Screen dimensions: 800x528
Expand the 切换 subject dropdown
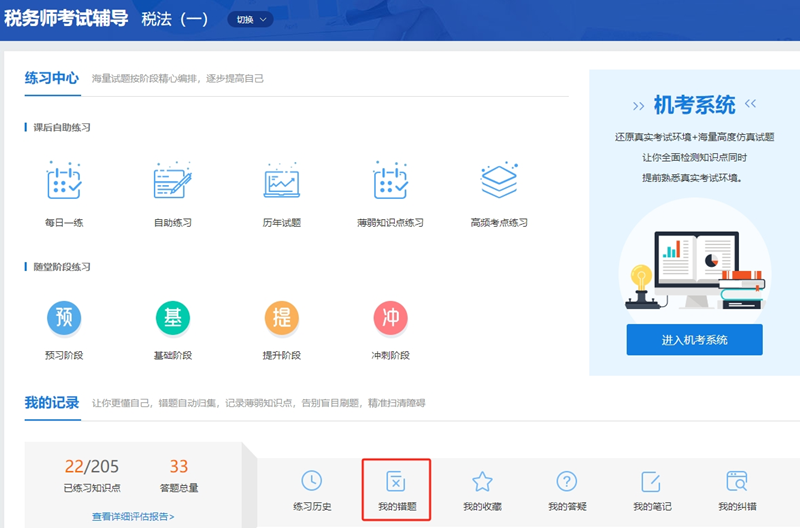click(x=251, y=19)
